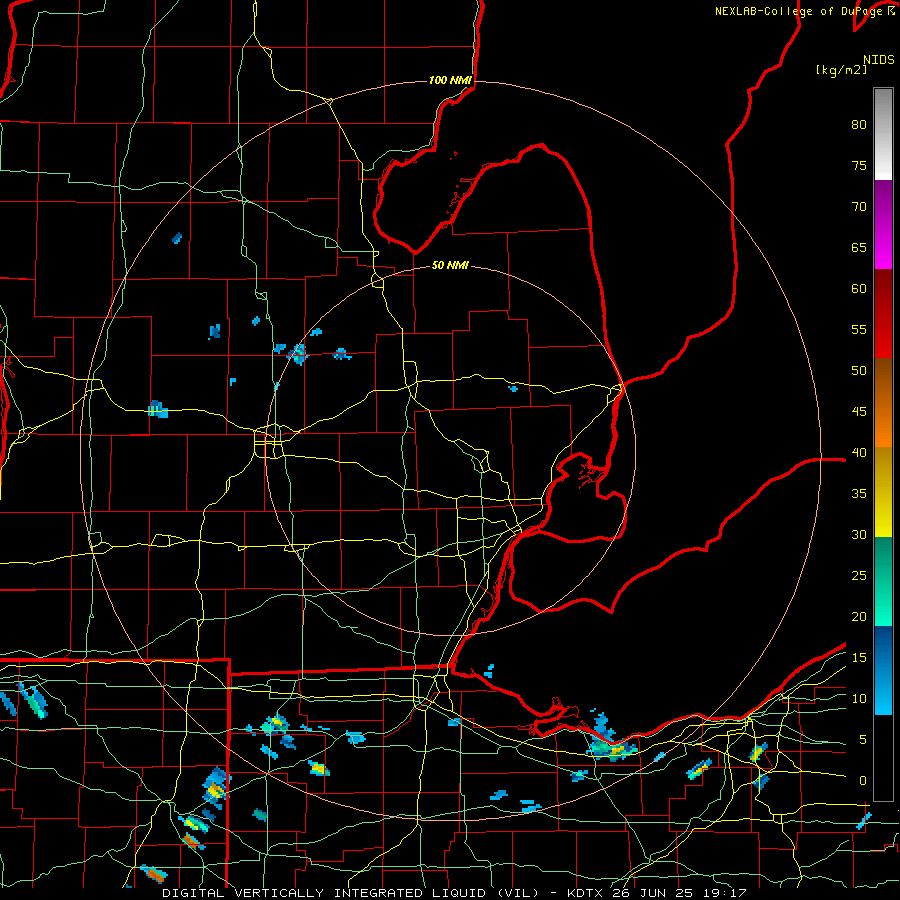Pick the black bottom segment of the color bar
Image resolution: width=900 pixels, height=900 pixels.
click(883, 758)
